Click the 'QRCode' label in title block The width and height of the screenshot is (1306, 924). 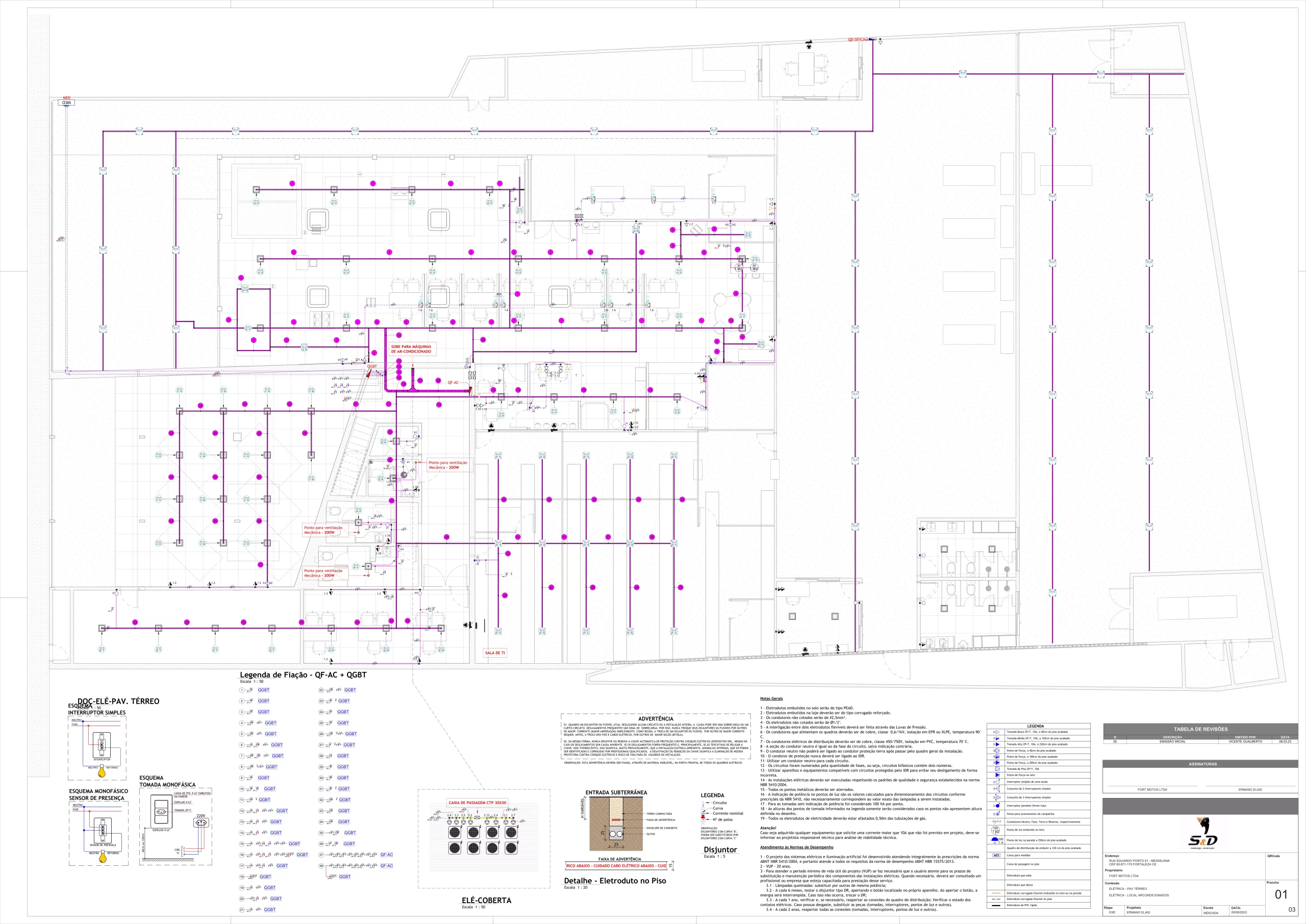click(x=1274, y=856)
